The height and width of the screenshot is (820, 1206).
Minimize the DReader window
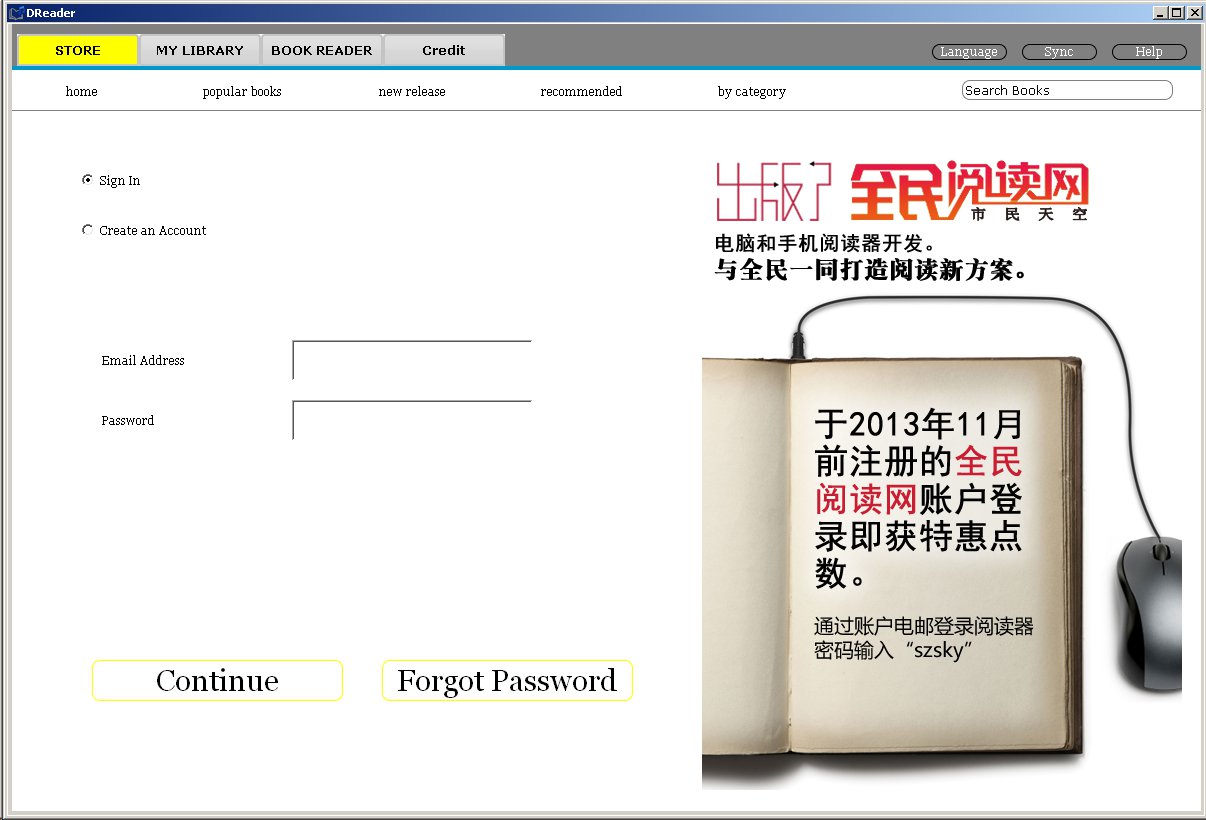[x=1160, y=13]
